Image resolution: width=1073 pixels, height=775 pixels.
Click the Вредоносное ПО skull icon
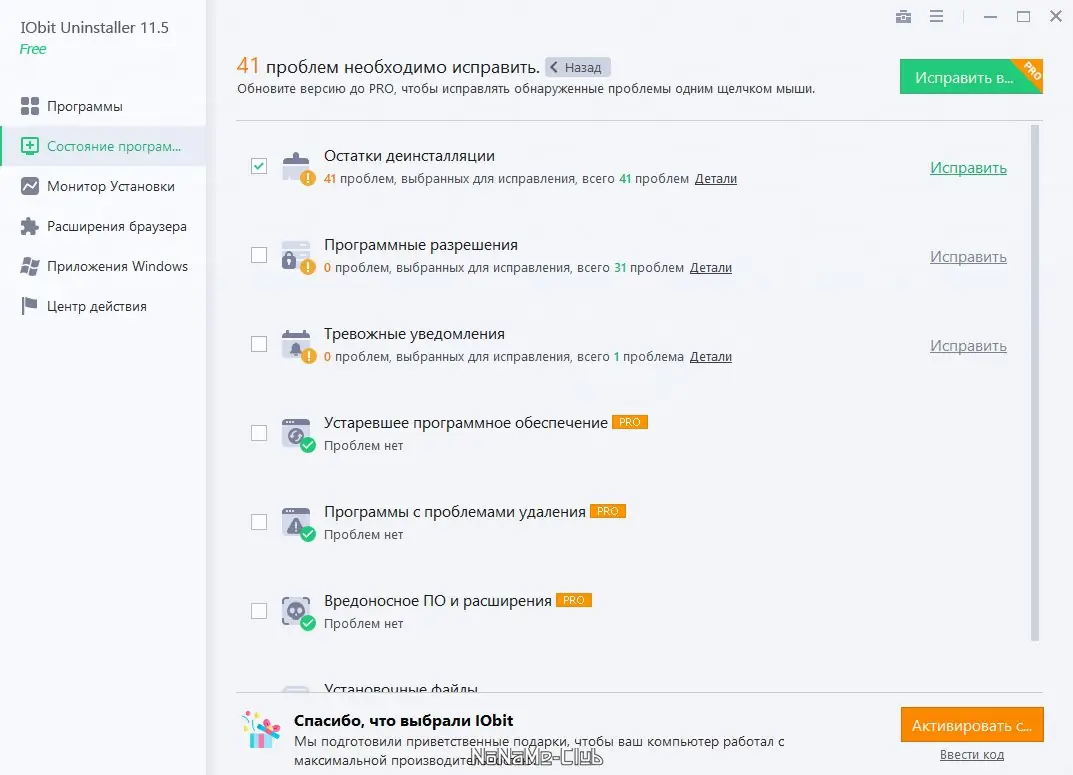296,612
